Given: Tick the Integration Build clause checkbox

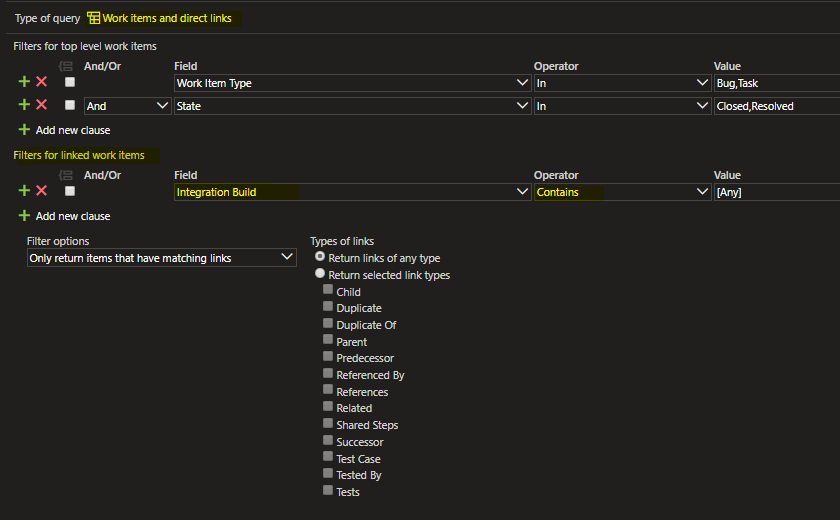Looking at the screenshot, I should (69, 191).
